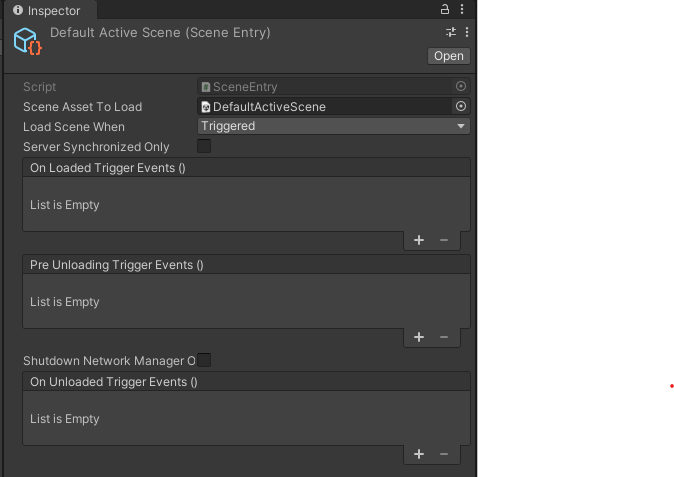674x477 pixels.
Task: Add an On Loaded Trigger Events entry
Action: click(419, 240)
